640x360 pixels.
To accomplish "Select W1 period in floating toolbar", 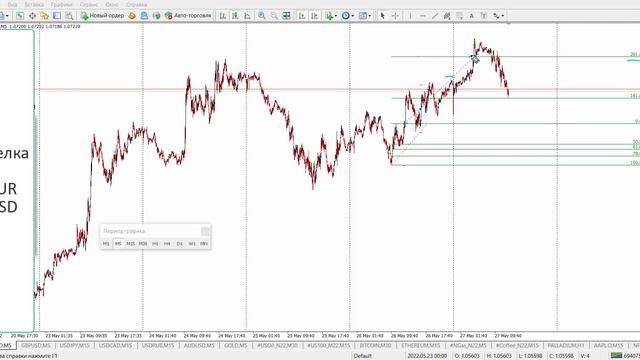I will click(192, 244).
